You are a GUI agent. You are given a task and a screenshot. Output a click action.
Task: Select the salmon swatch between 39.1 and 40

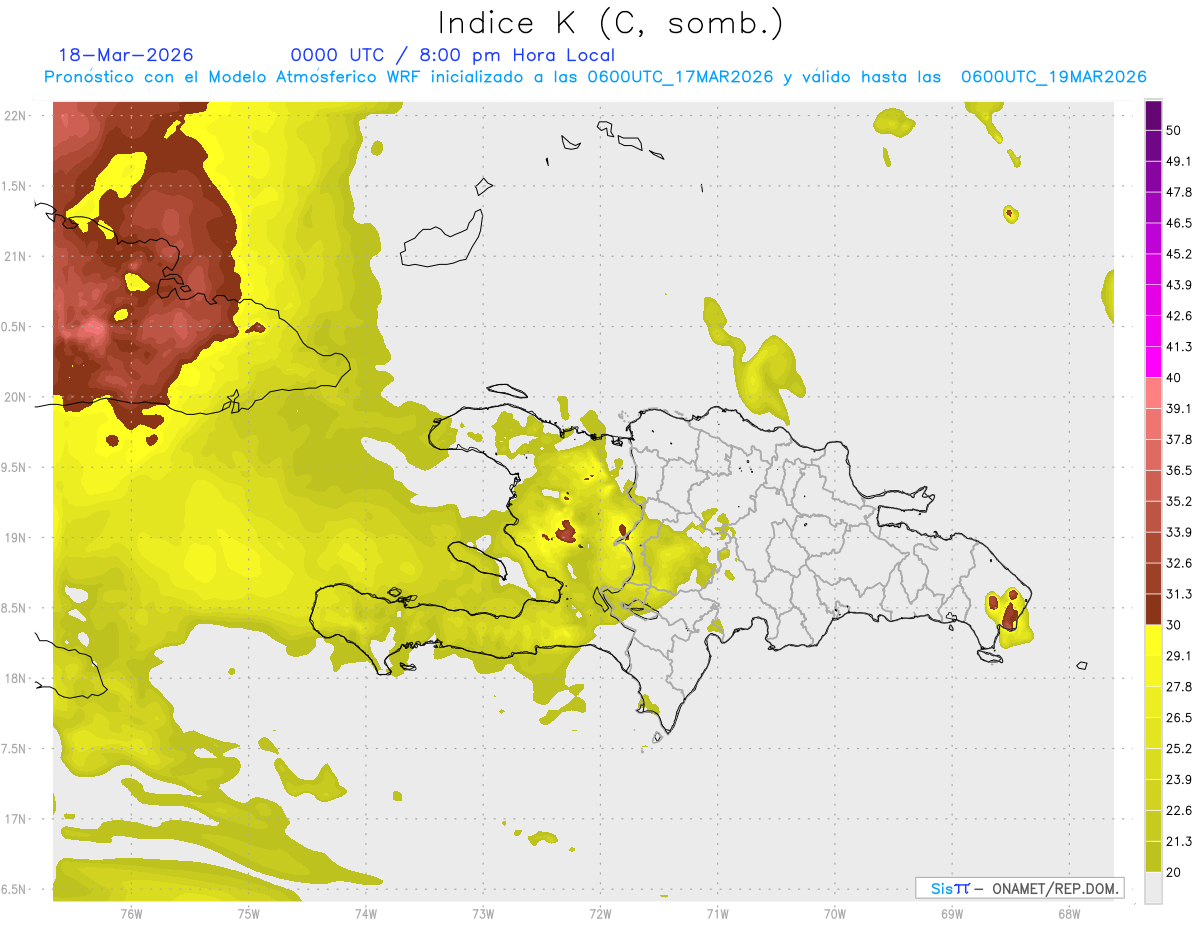tap(1153, 393)
